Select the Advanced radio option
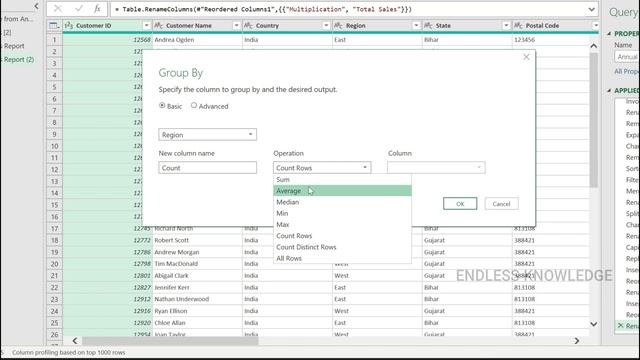 click(194, 105)
